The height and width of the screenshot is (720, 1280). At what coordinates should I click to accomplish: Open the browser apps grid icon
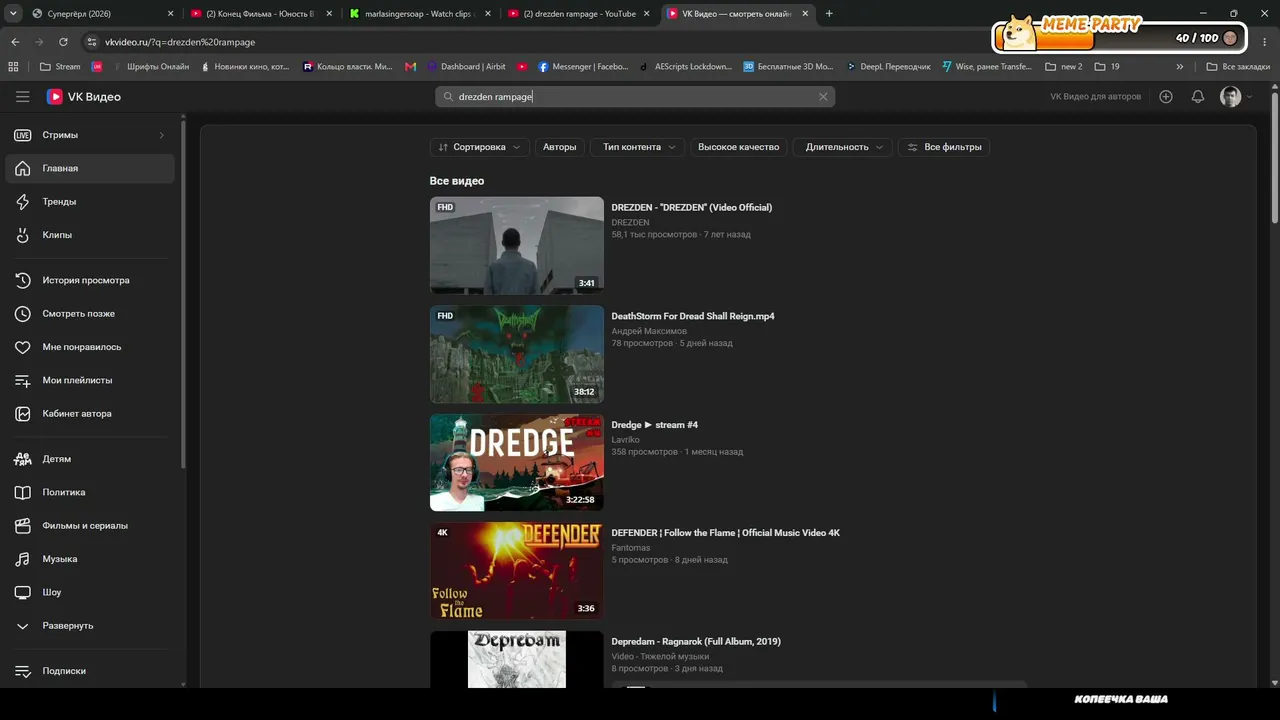[x=13, y=67]
